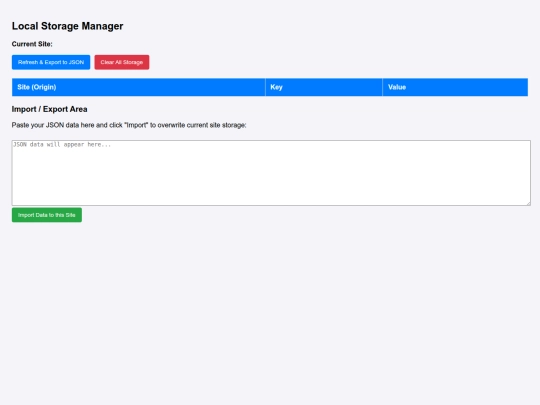Click the Paste your JSON data instruction text
This screenshot has width=540, height=405.
tap(129, 125)
